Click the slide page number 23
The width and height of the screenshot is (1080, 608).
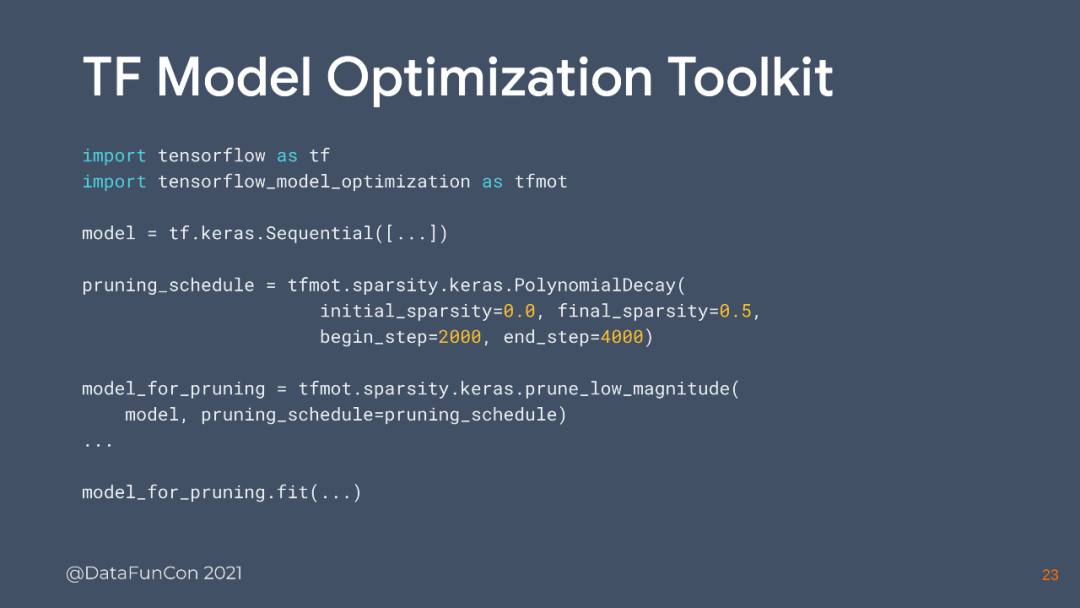pos(1049,575)
